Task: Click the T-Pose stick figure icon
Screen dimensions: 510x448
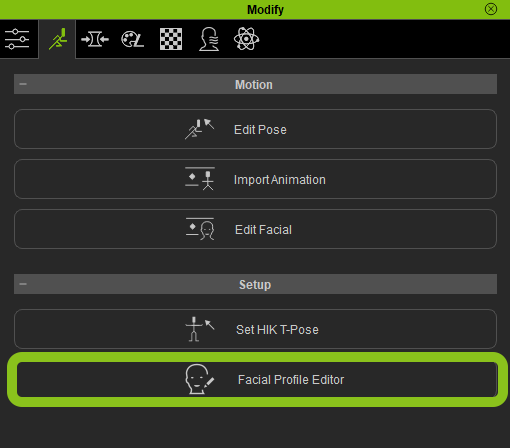Action: click(x=200, y=329)
